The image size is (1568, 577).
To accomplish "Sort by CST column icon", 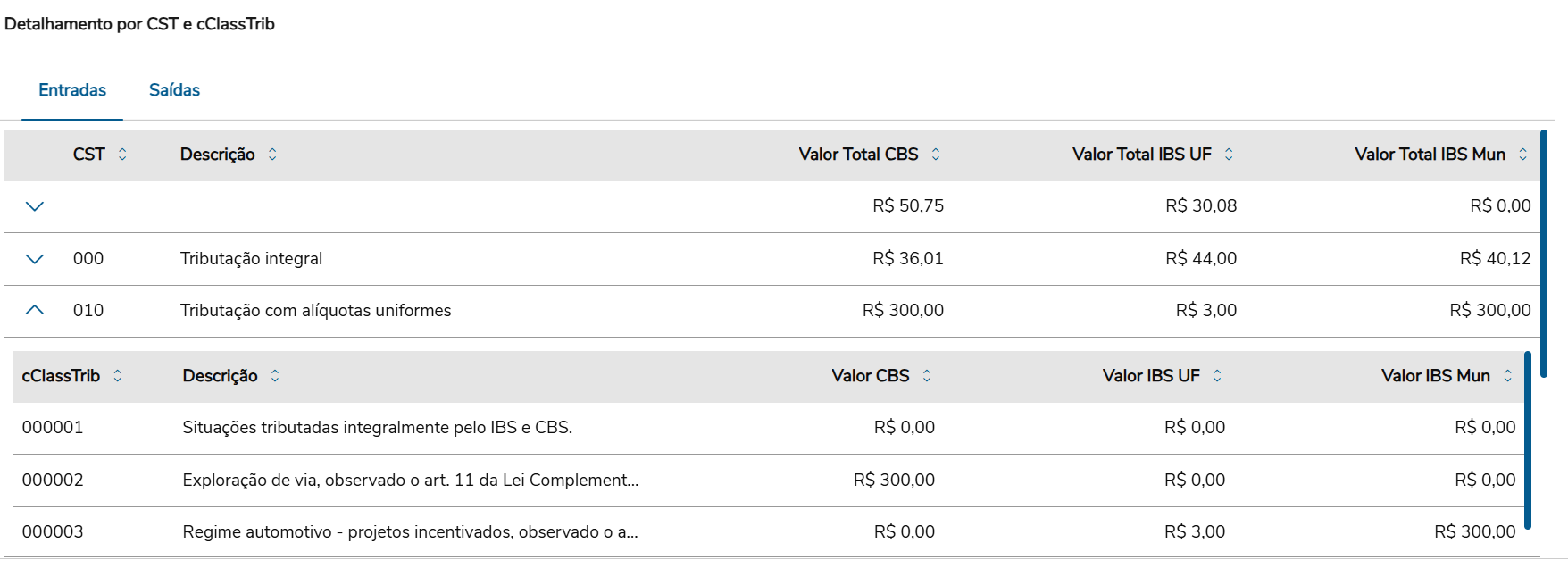I will pyautogui.click(x=122, y=155).
